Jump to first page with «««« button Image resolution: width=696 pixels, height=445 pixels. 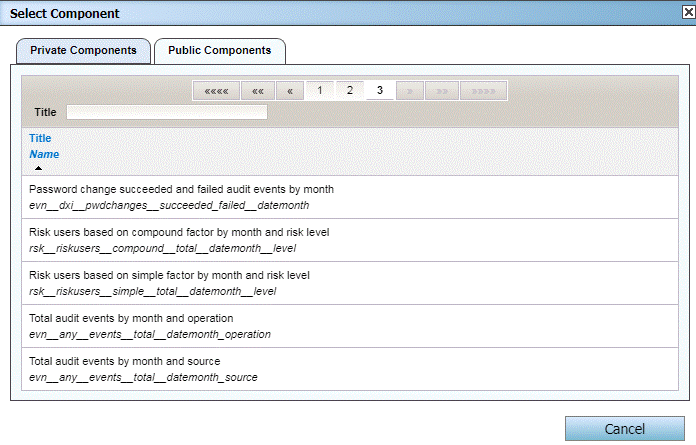click(216, 91)
